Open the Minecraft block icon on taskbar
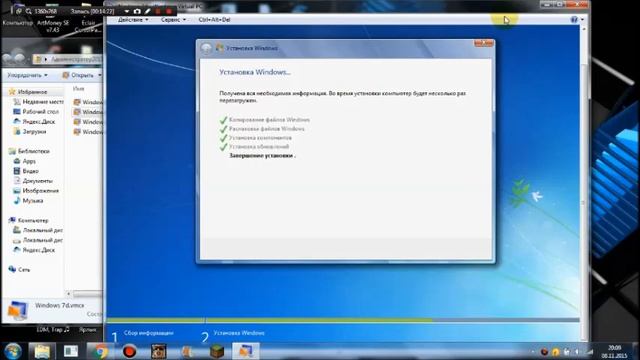 (217, 351)
